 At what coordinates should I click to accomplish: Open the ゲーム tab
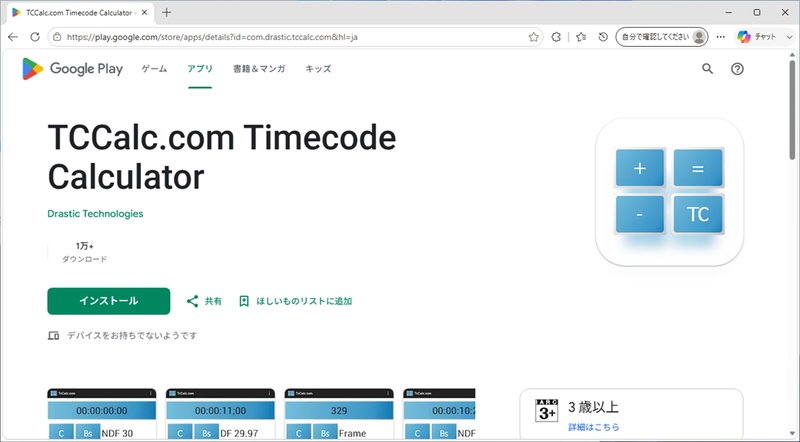[154, 68]
